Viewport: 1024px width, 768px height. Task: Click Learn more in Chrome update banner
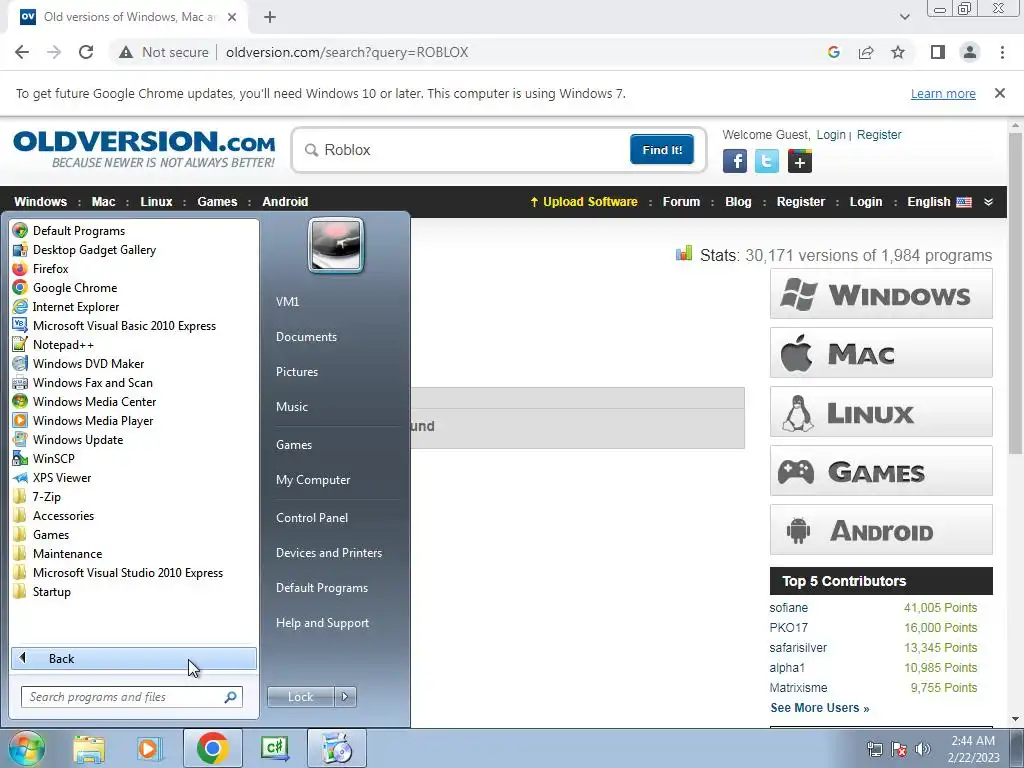[x=943, y=93]
